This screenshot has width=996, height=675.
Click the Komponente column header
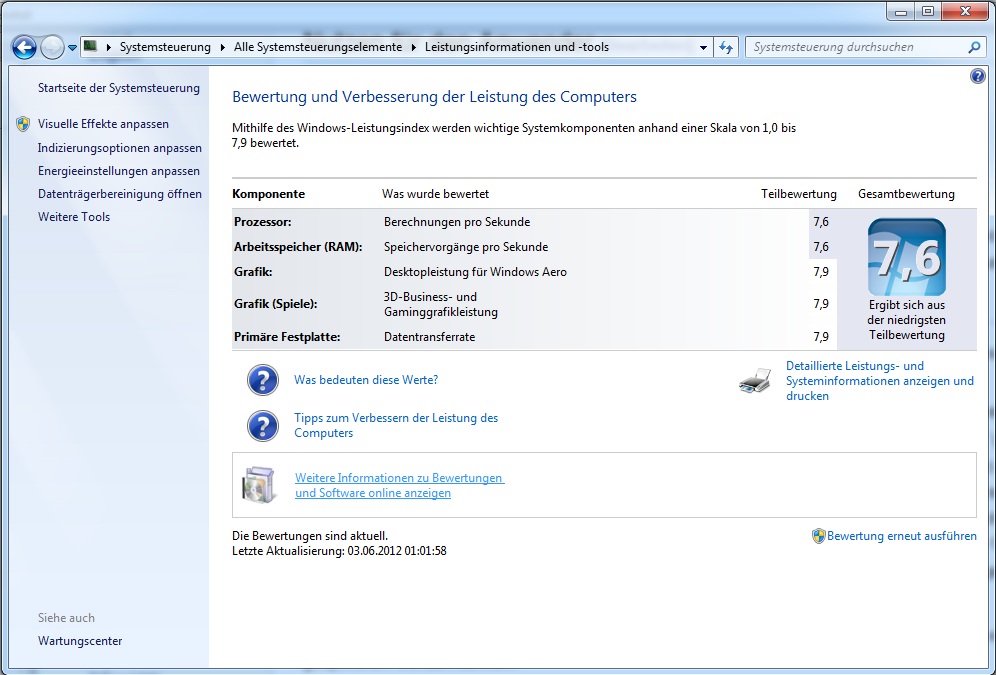pyautogui.click(x=269, y=194)
